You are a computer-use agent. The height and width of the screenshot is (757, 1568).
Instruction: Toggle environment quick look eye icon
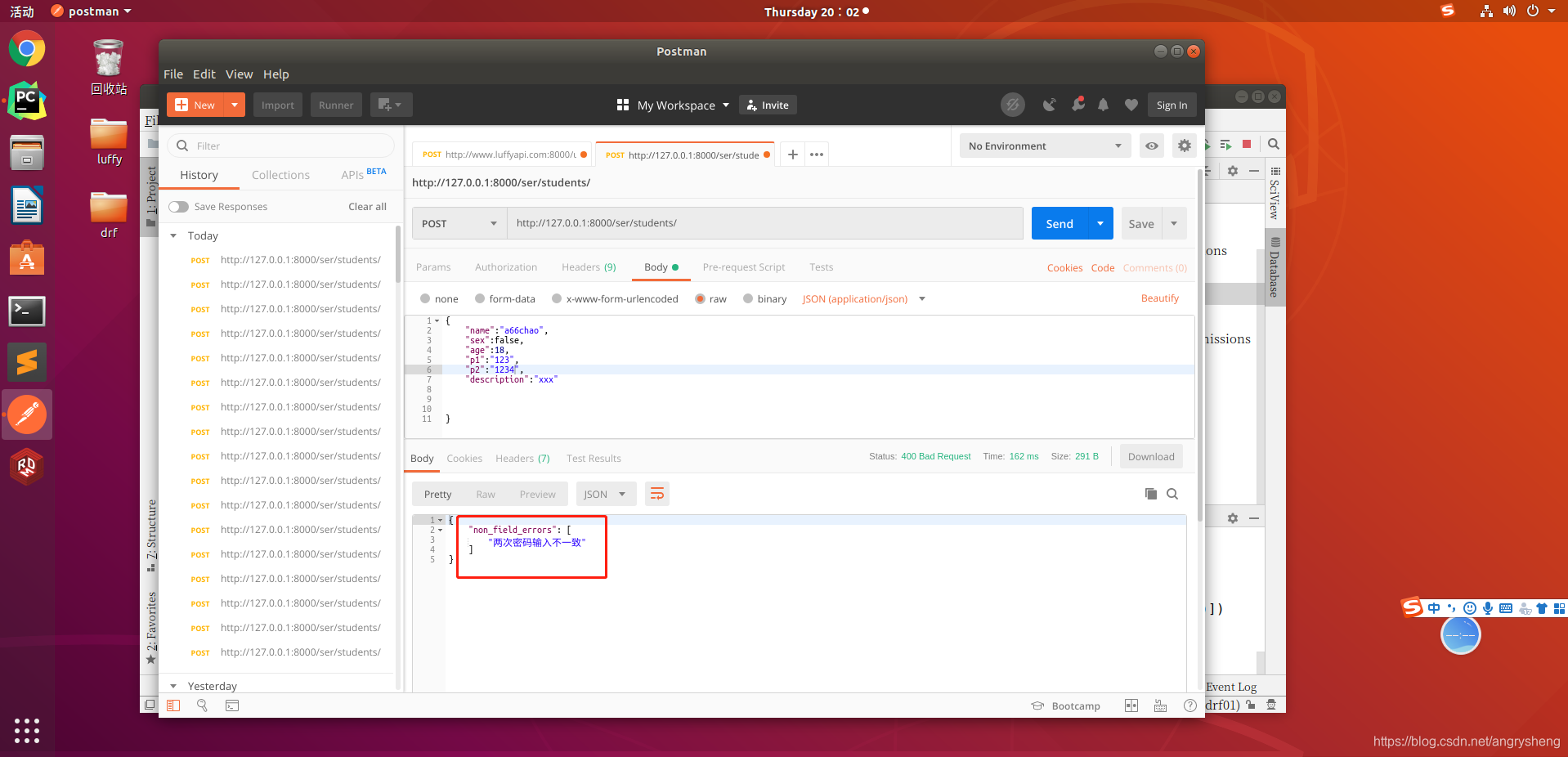[1152, 146]
